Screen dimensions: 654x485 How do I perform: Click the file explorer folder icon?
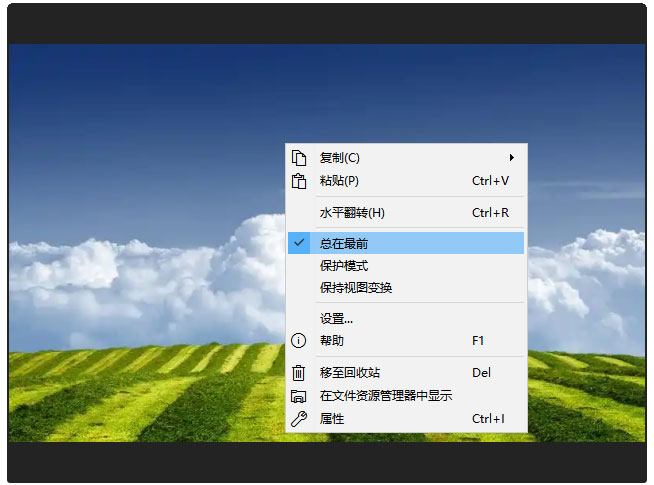pyautogui.click(x=298, y=395)
